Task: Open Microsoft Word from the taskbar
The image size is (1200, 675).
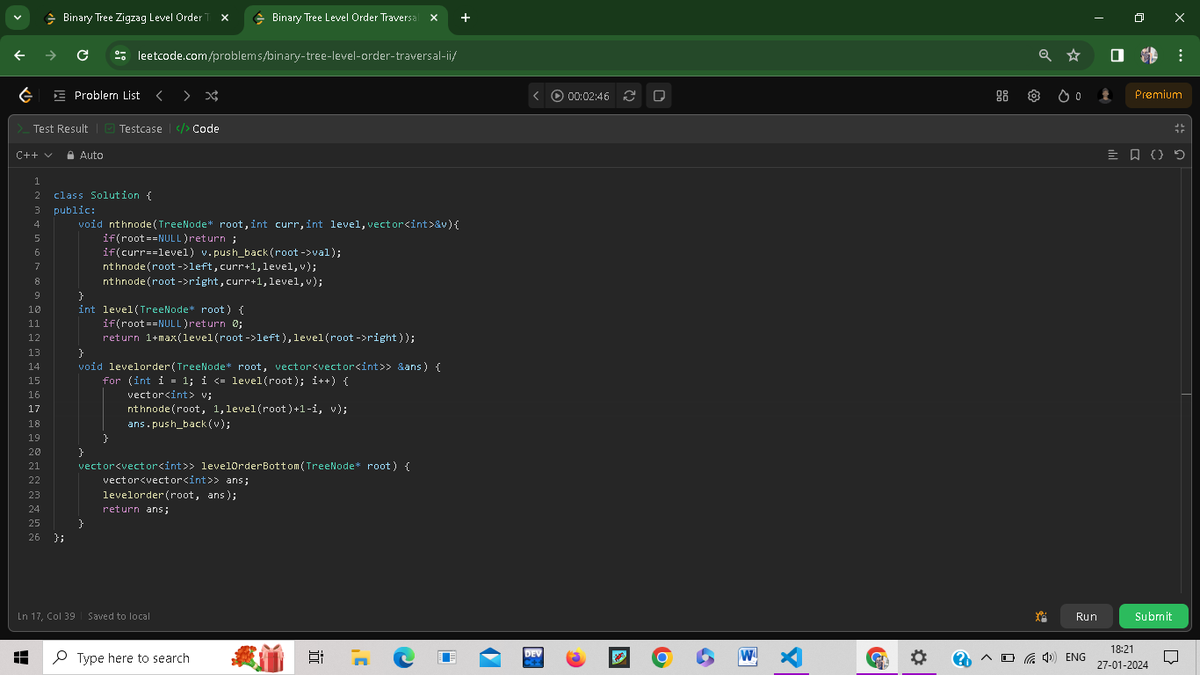Action: click(x=747, y=658)
